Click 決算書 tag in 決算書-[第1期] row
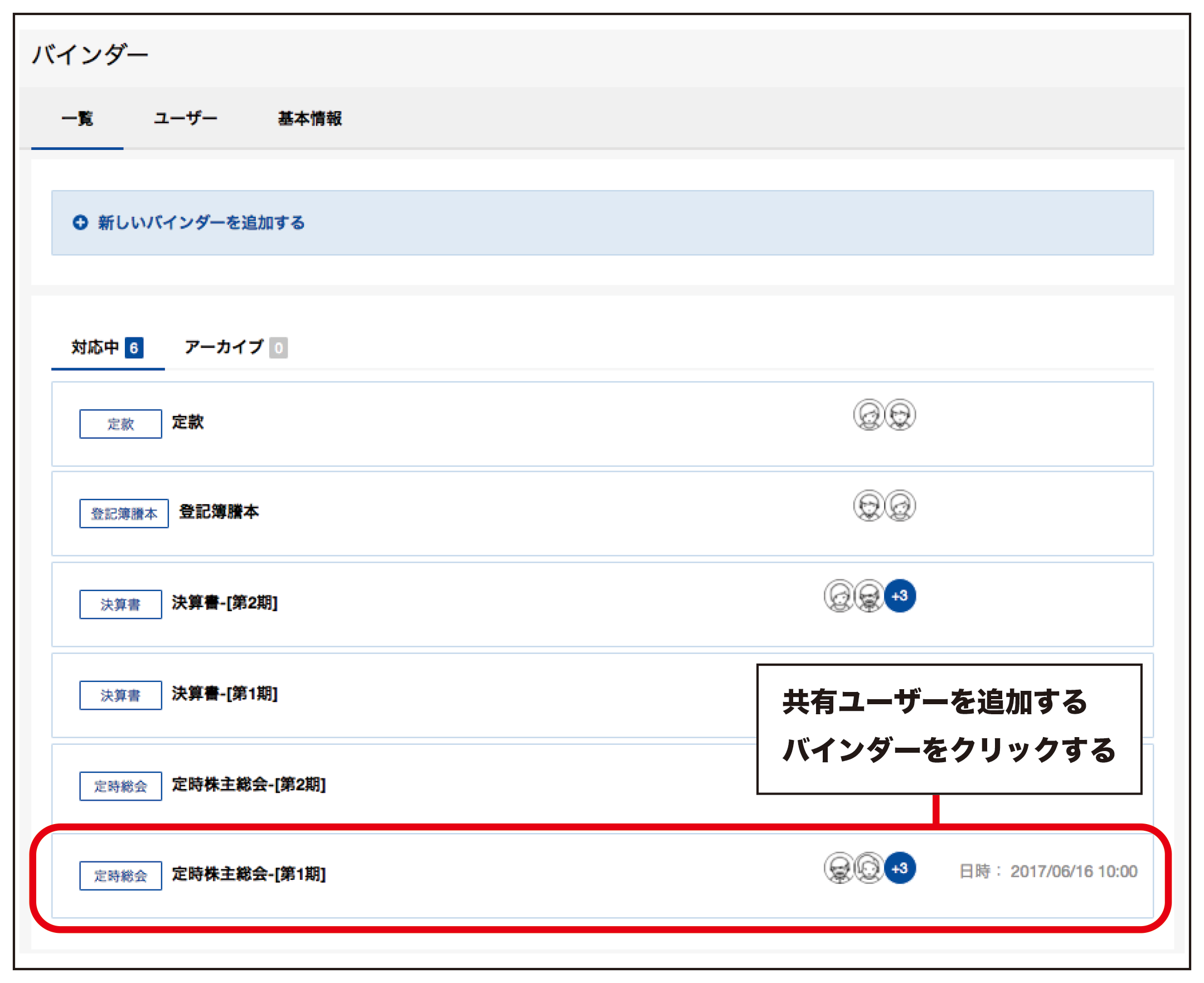 click(120, 695)
